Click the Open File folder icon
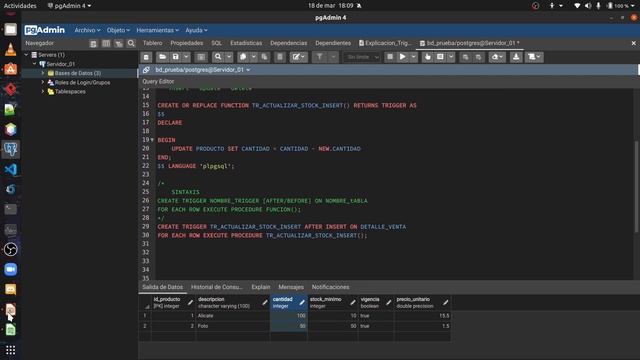640x360 pixels. coord(162,57)
